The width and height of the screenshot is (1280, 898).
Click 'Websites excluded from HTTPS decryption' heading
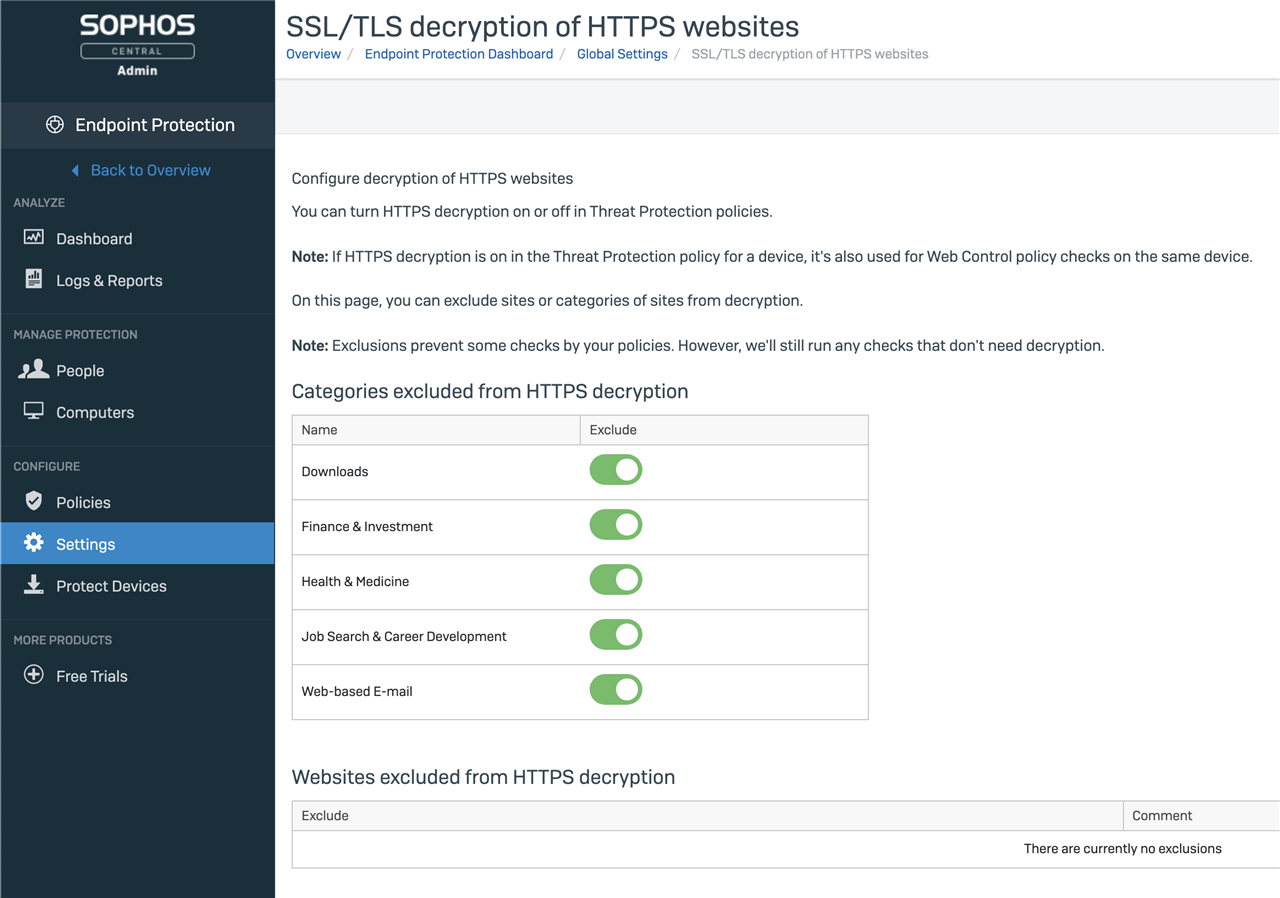pos(483,777)
